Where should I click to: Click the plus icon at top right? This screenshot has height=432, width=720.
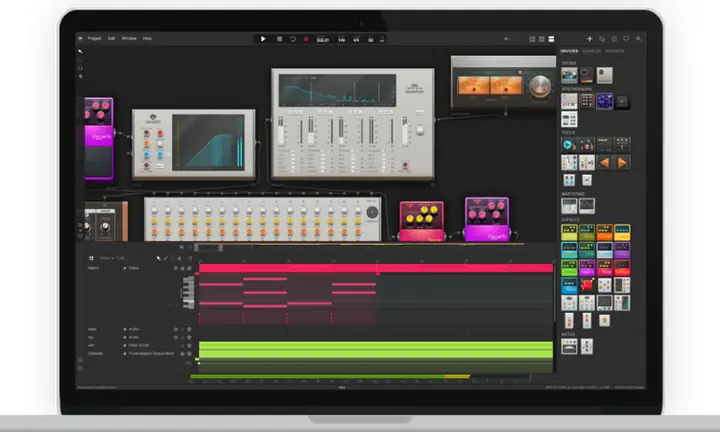pyautogui.click(x=590, y=38)
